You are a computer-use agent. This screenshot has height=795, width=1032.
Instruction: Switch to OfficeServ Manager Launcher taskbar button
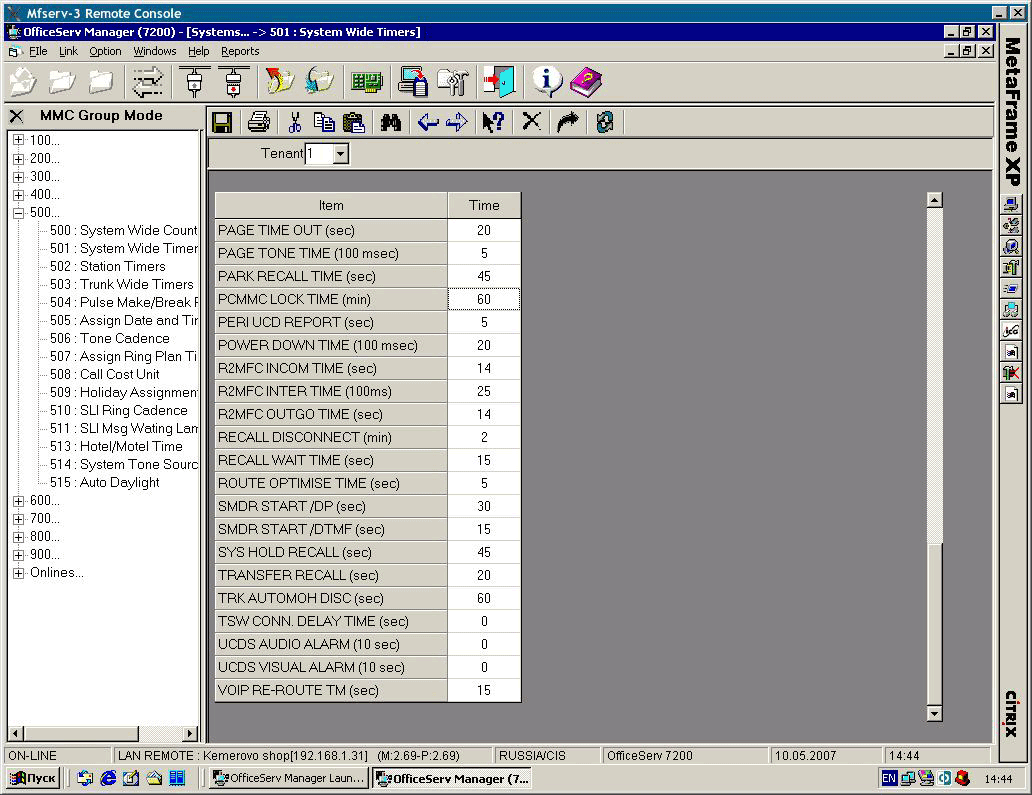(x=289, y=778)
